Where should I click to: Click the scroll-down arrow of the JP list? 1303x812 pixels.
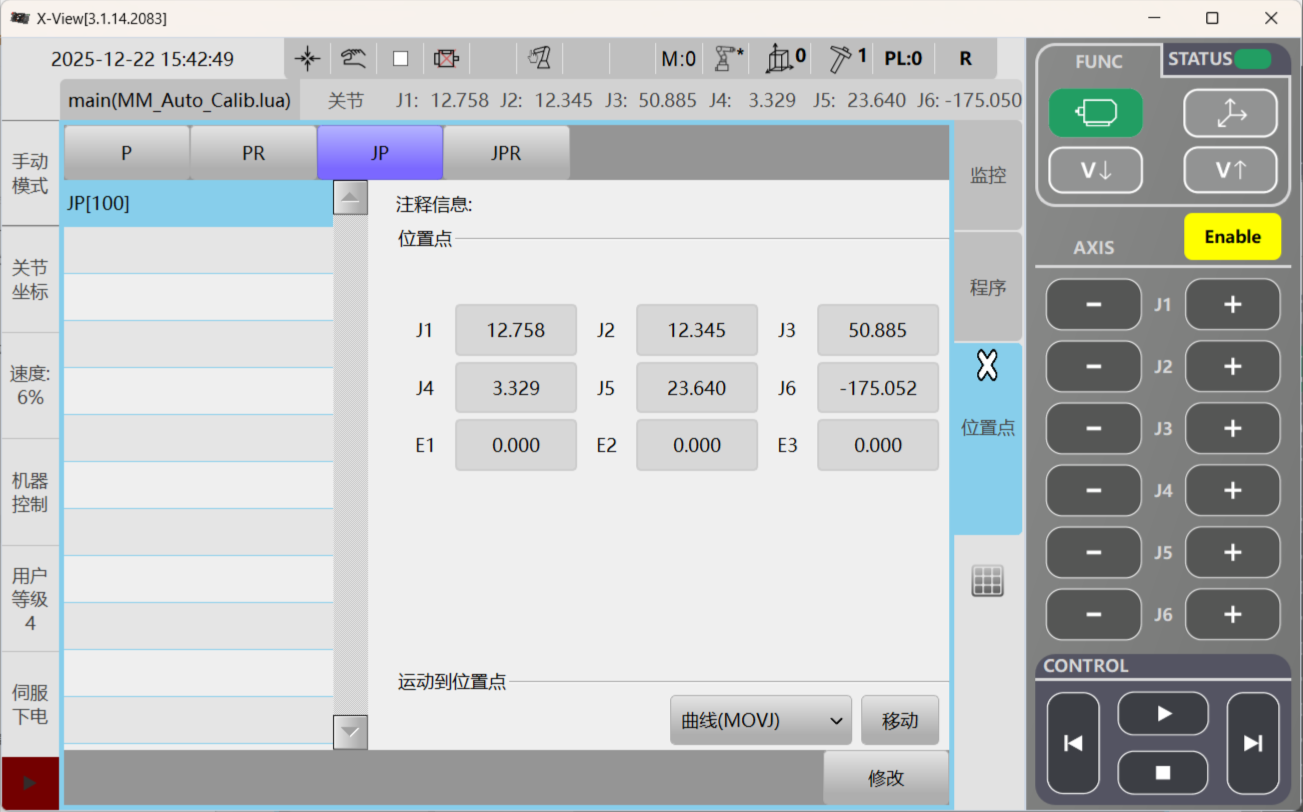350,732
